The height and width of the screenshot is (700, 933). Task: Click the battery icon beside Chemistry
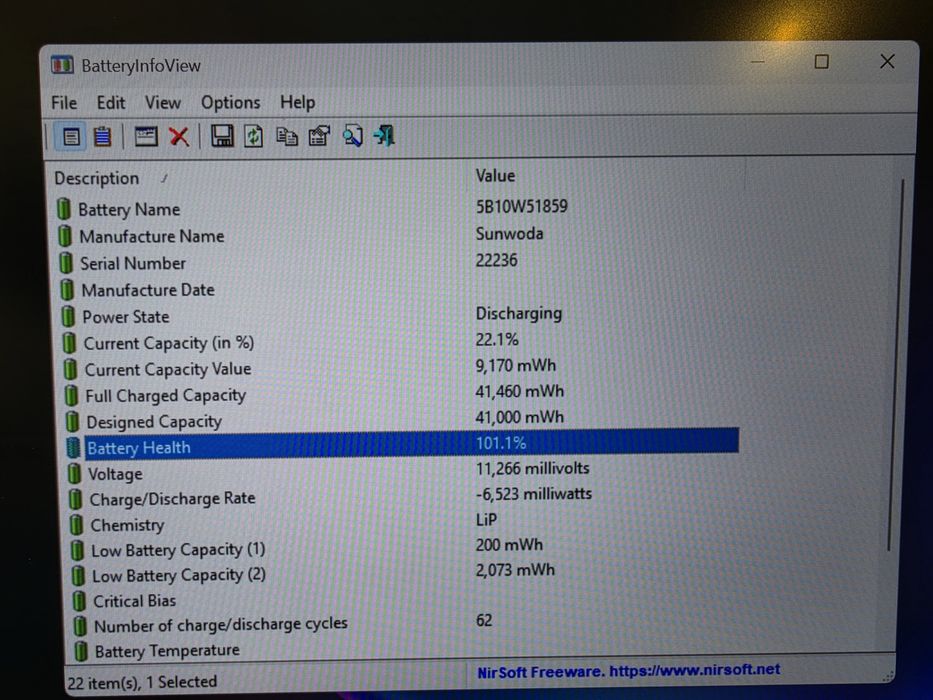76,524
